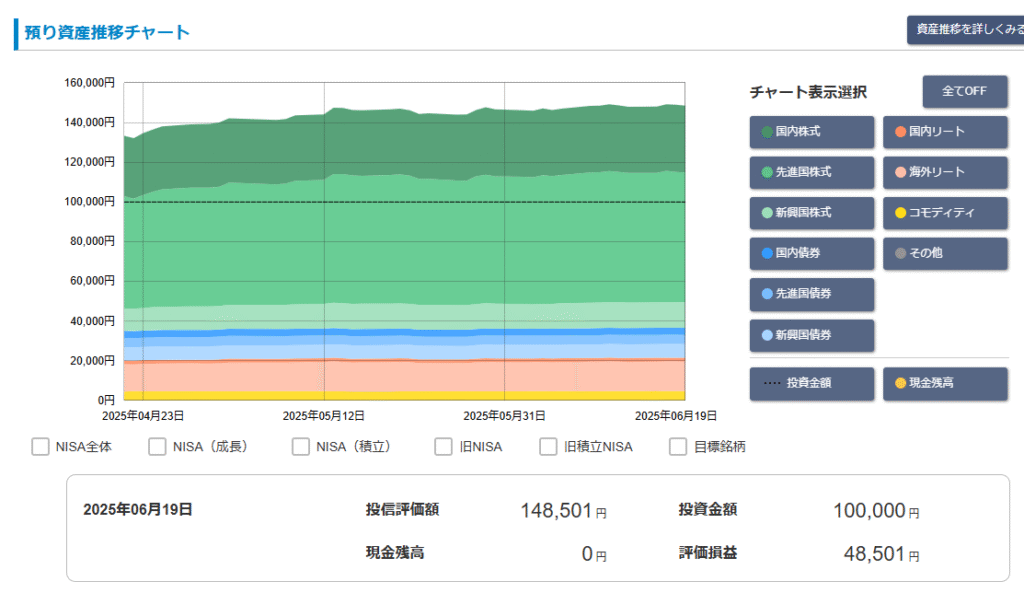Toggle 投資金額 dotted line display
This screenshot has height=593, width=1024.
(811, 383)
